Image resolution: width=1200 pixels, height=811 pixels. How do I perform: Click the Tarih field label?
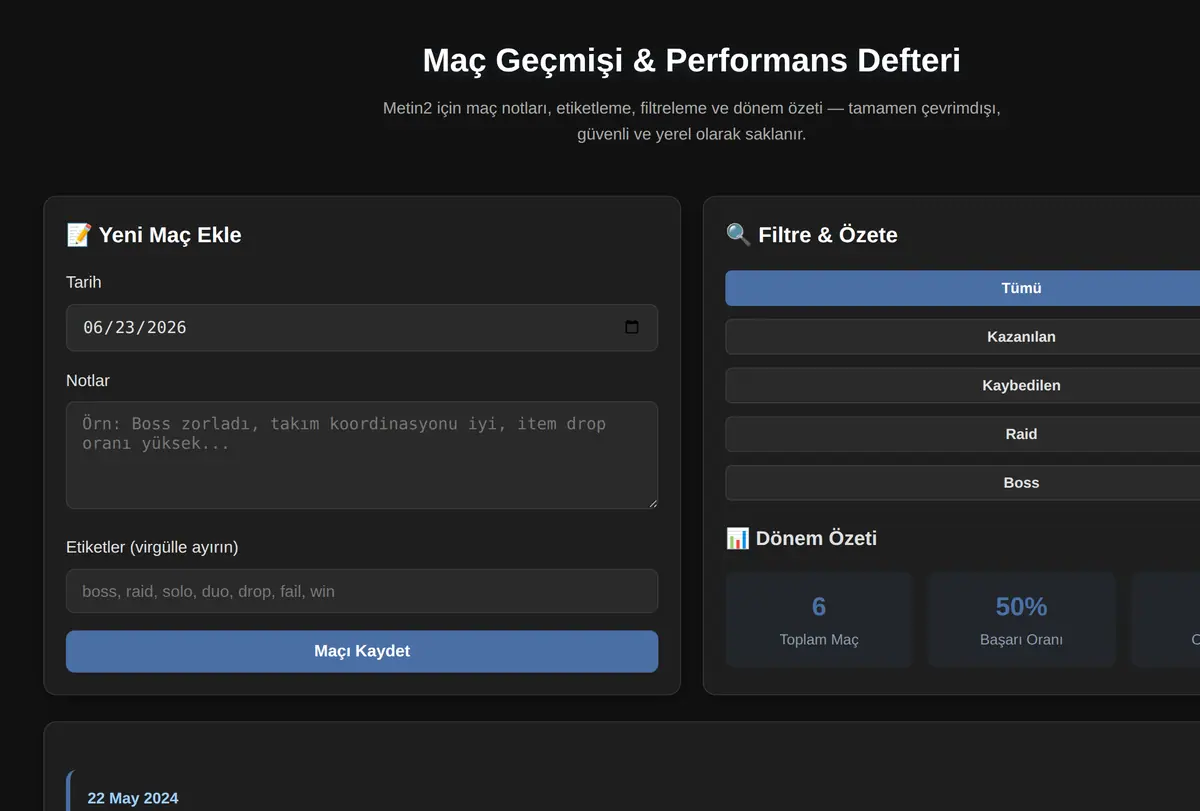pos(84,282)
